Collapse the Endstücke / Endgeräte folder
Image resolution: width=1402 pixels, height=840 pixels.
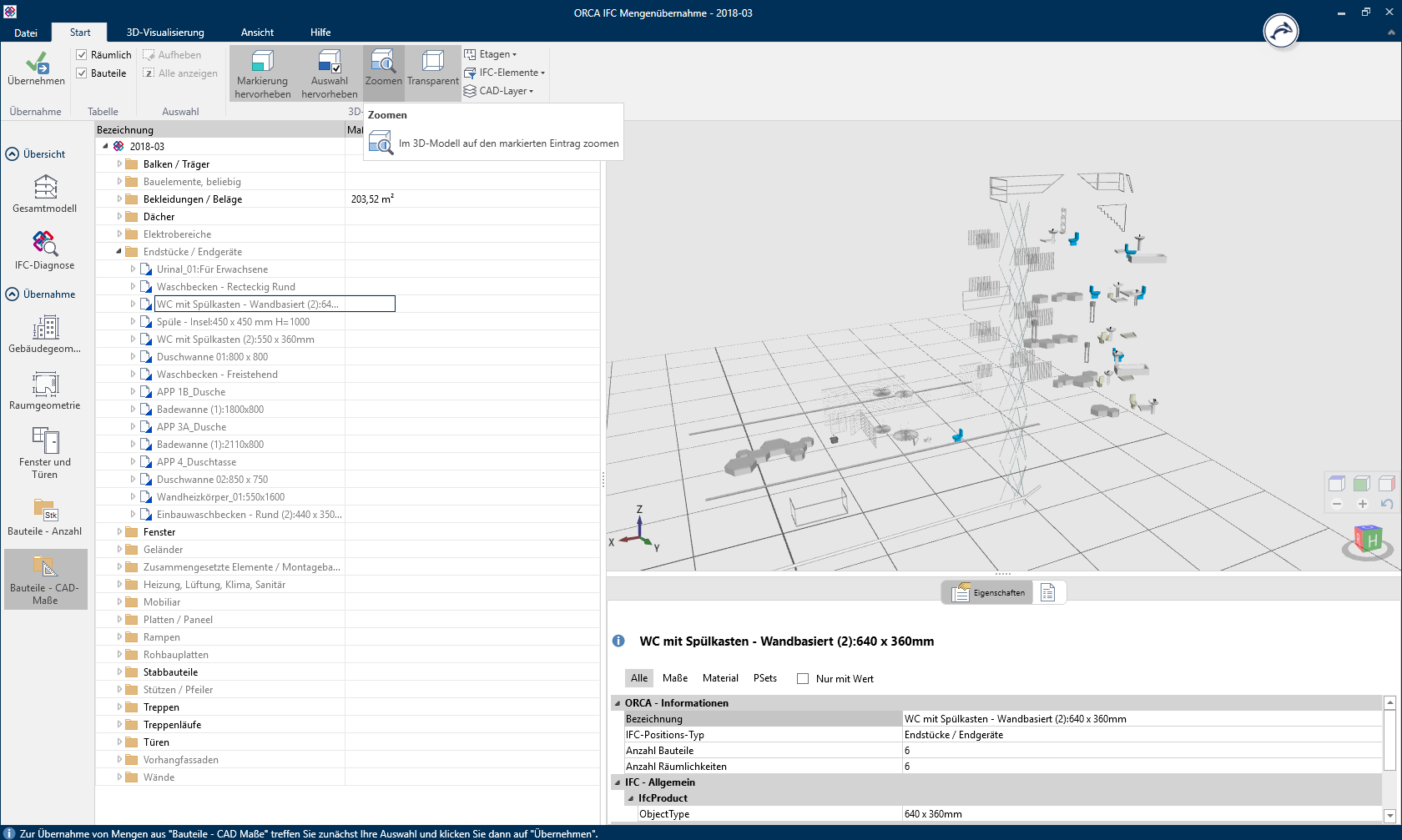[x=119, y=252]
